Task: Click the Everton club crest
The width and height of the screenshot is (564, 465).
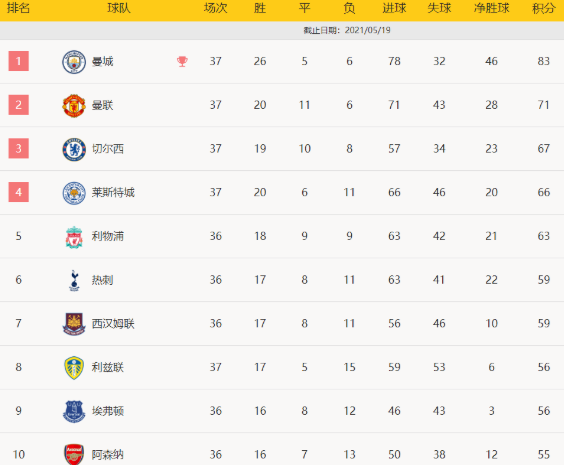Action: pyautogui.click(x=74, y=411)
